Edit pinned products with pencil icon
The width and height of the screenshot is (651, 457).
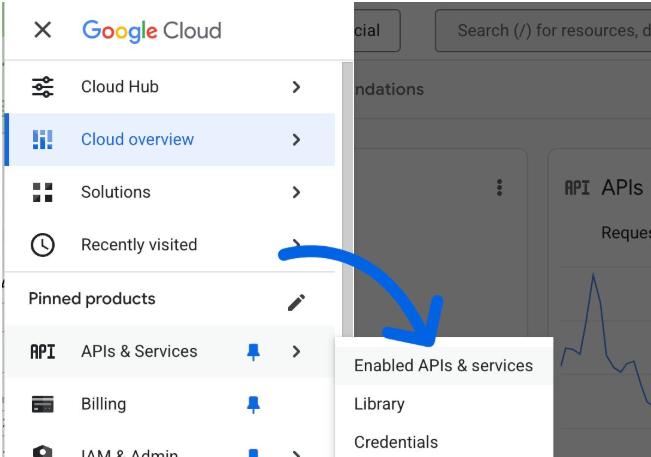[296, 302]
